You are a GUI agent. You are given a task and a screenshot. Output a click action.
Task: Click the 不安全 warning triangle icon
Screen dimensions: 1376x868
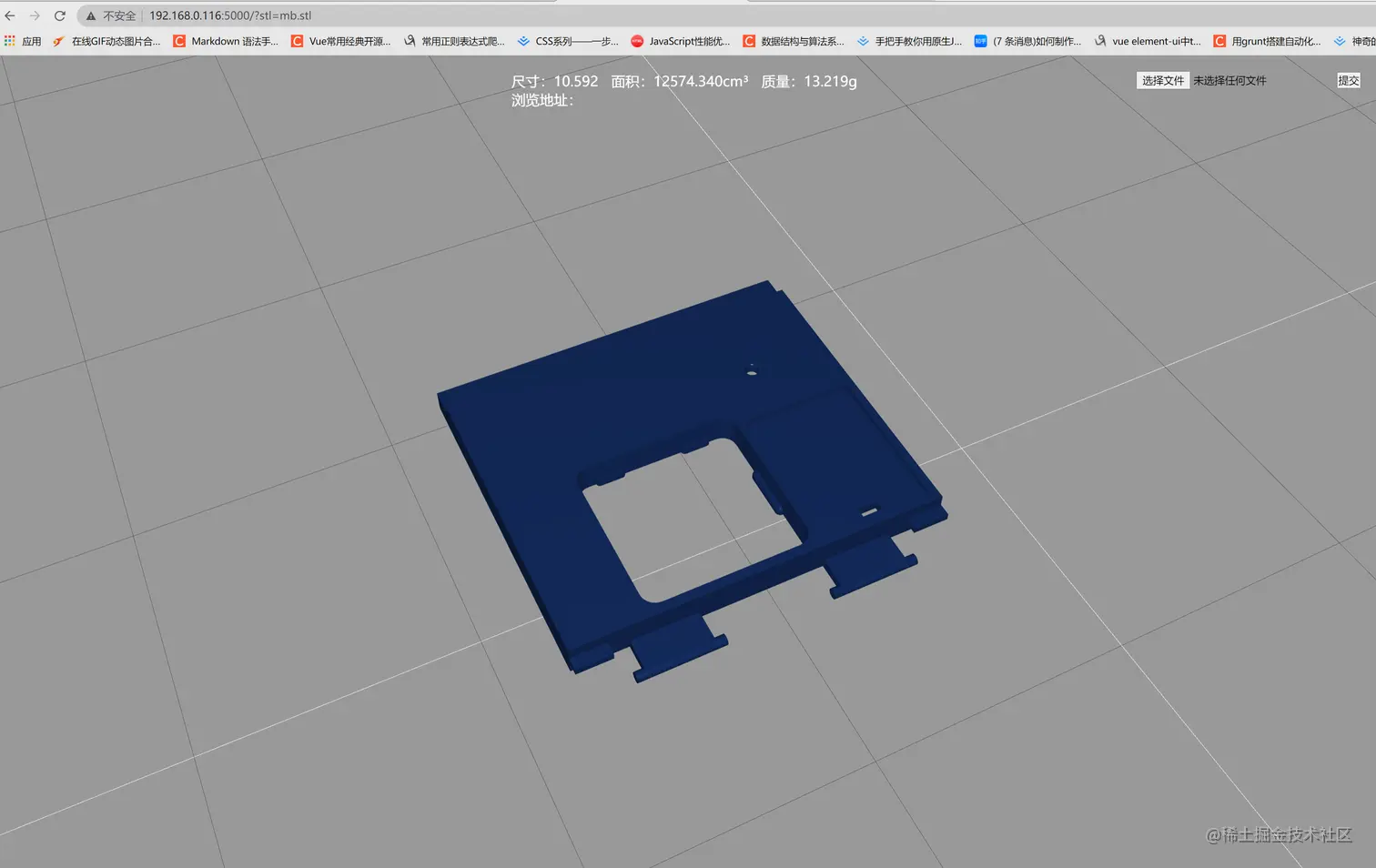[91, 15]
